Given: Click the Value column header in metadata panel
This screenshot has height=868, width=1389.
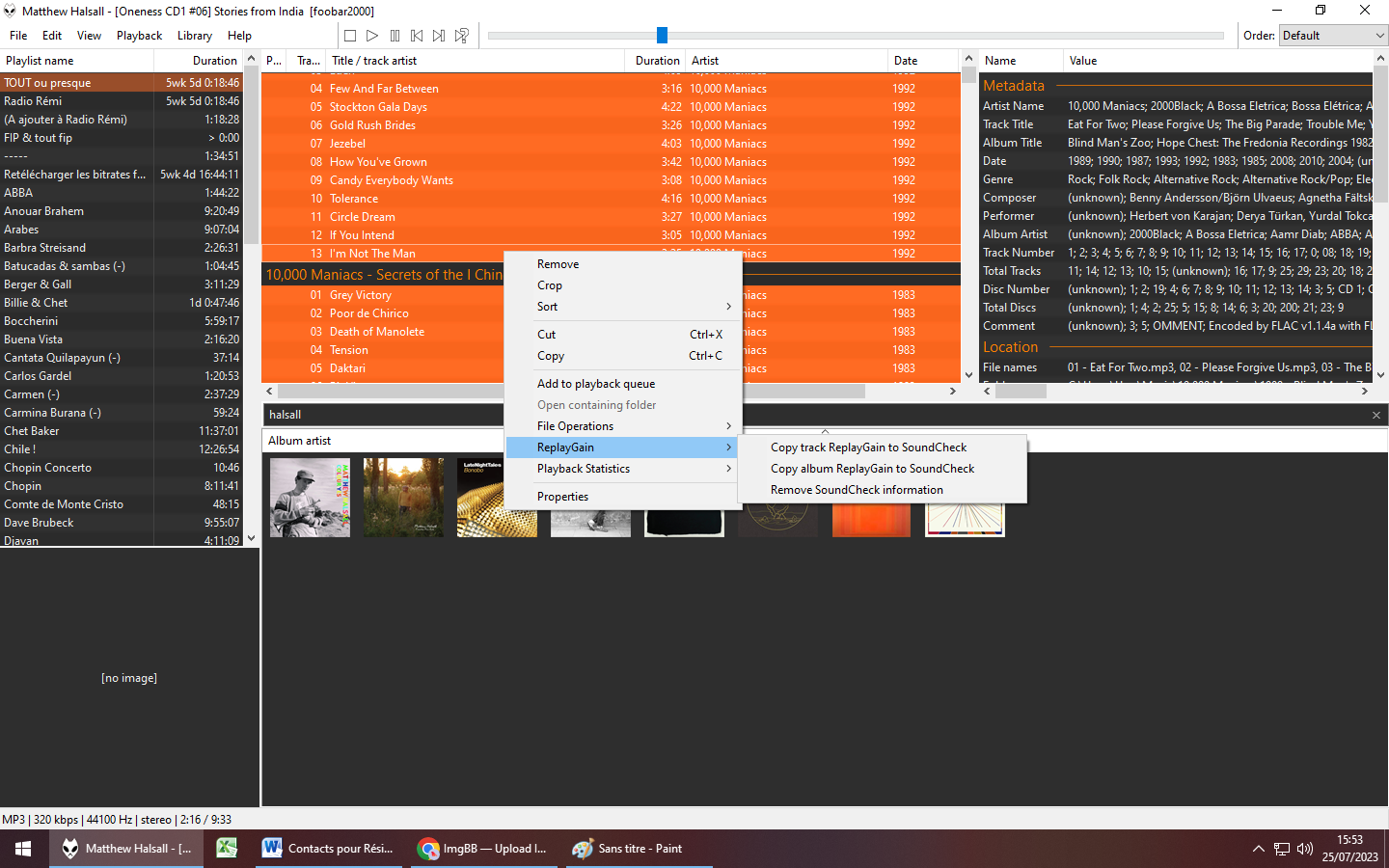Looking at the screenshot, I should (1217, 61).
